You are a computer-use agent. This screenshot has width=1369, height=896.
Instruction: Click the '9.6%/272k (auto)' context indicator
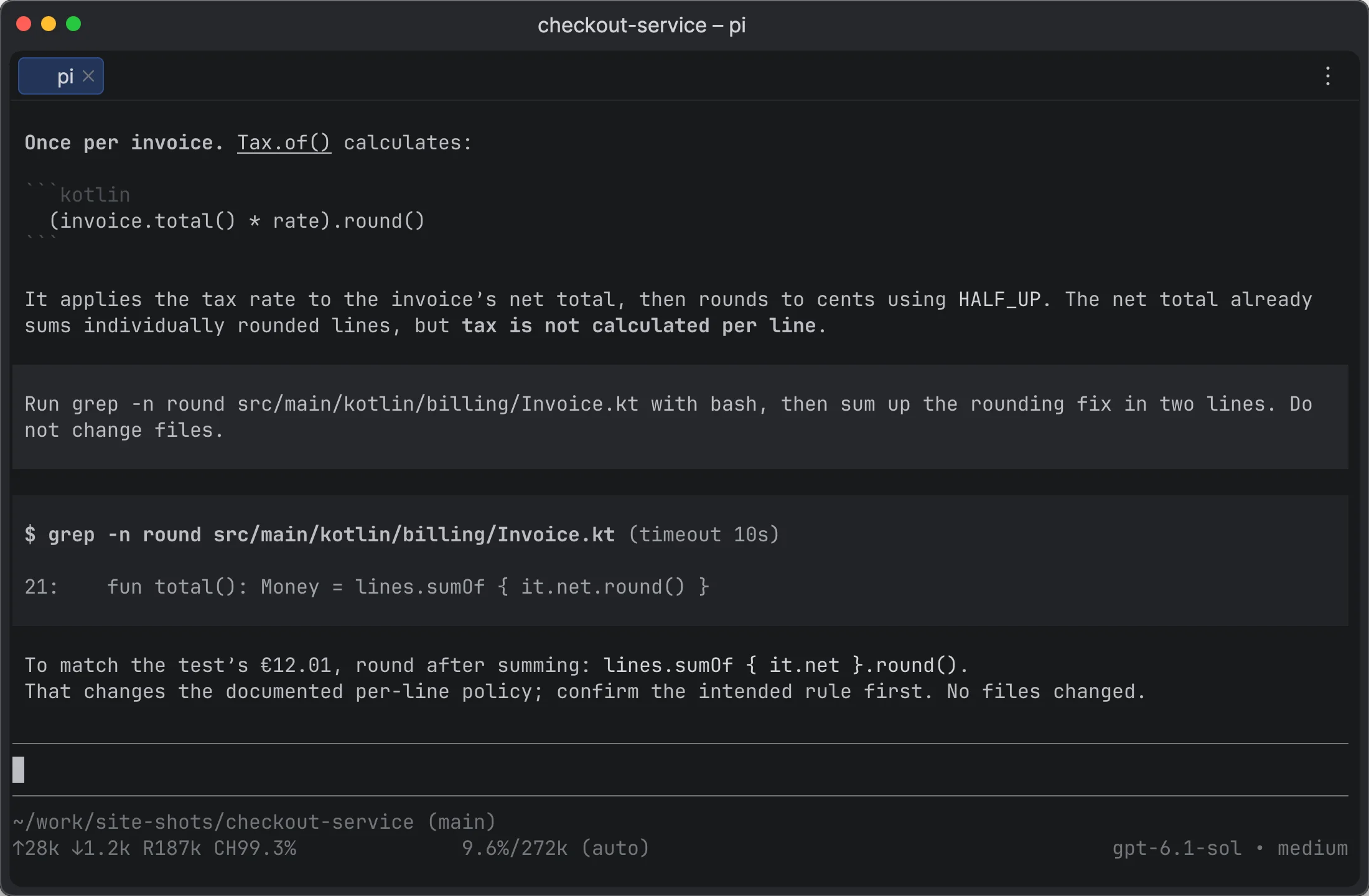tap(556, 848)
